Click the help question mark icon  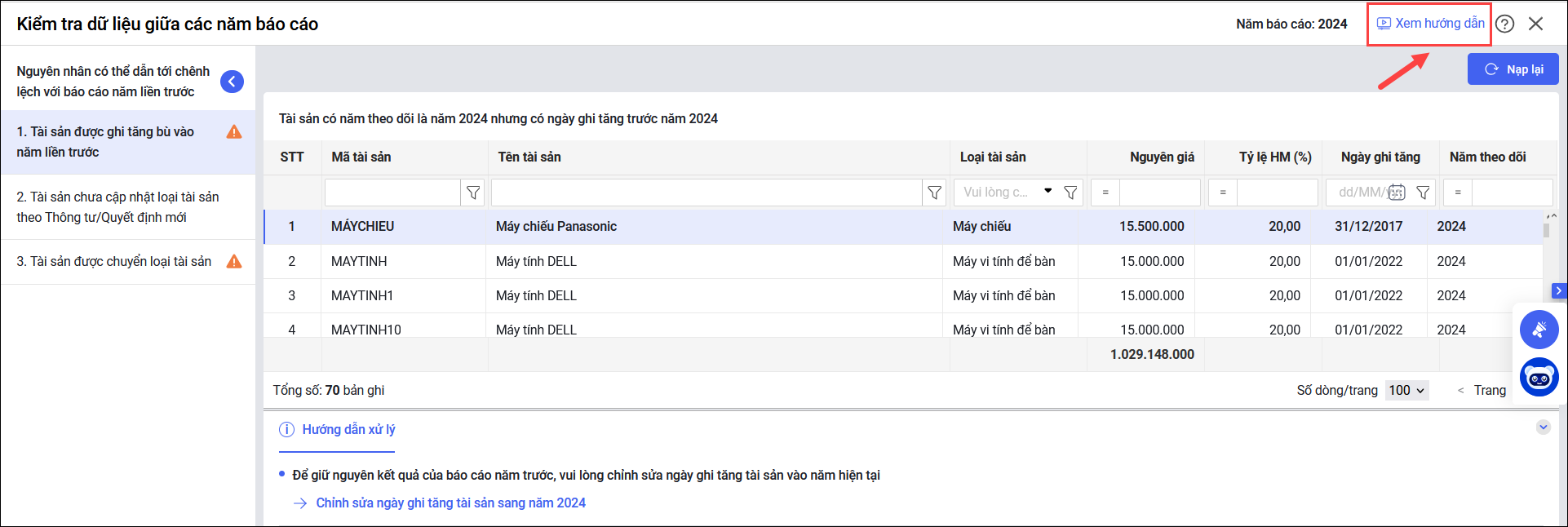tap(1505, 24)
